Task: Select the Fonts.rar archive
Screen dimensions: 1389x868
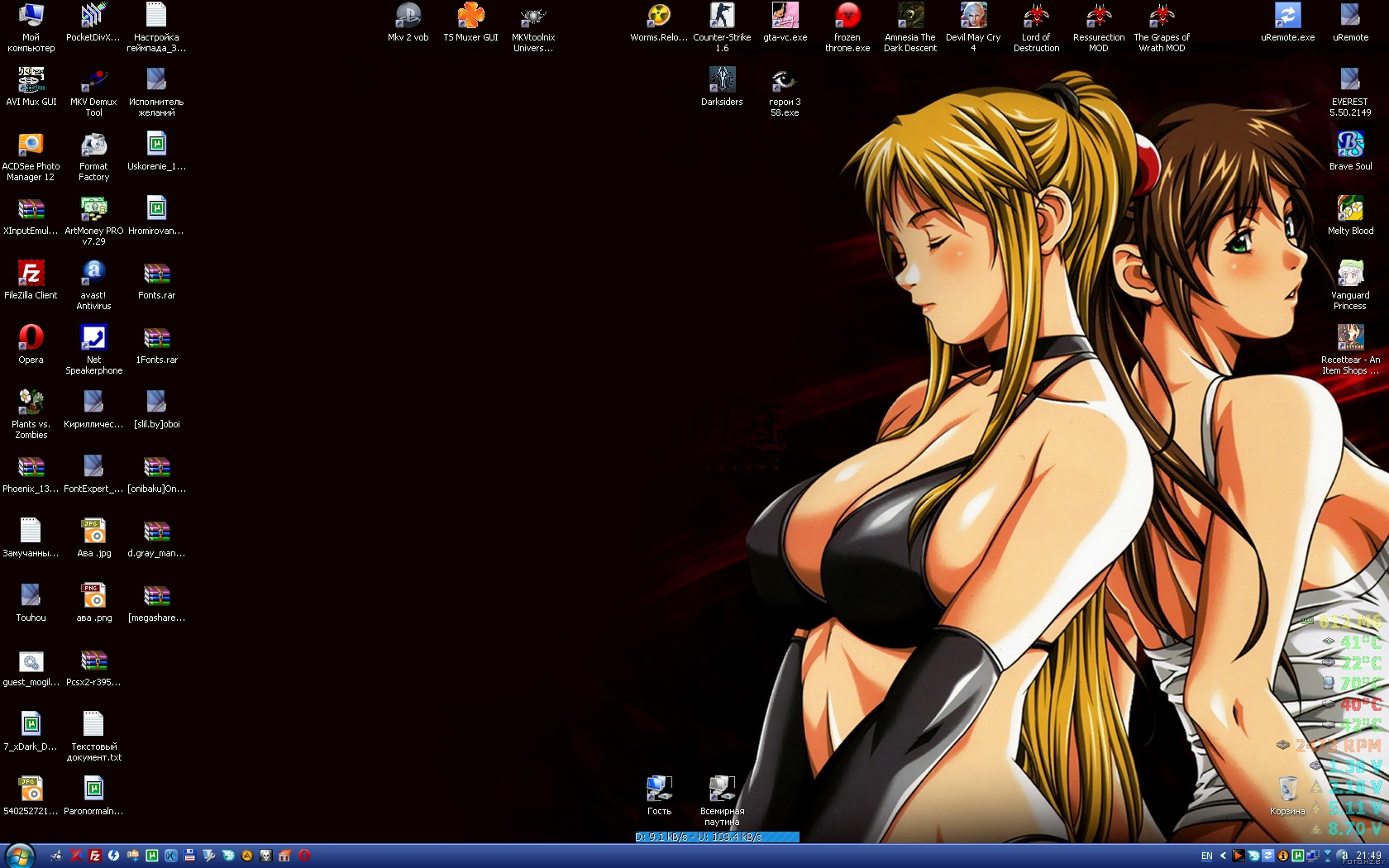Action: (156, 279)
